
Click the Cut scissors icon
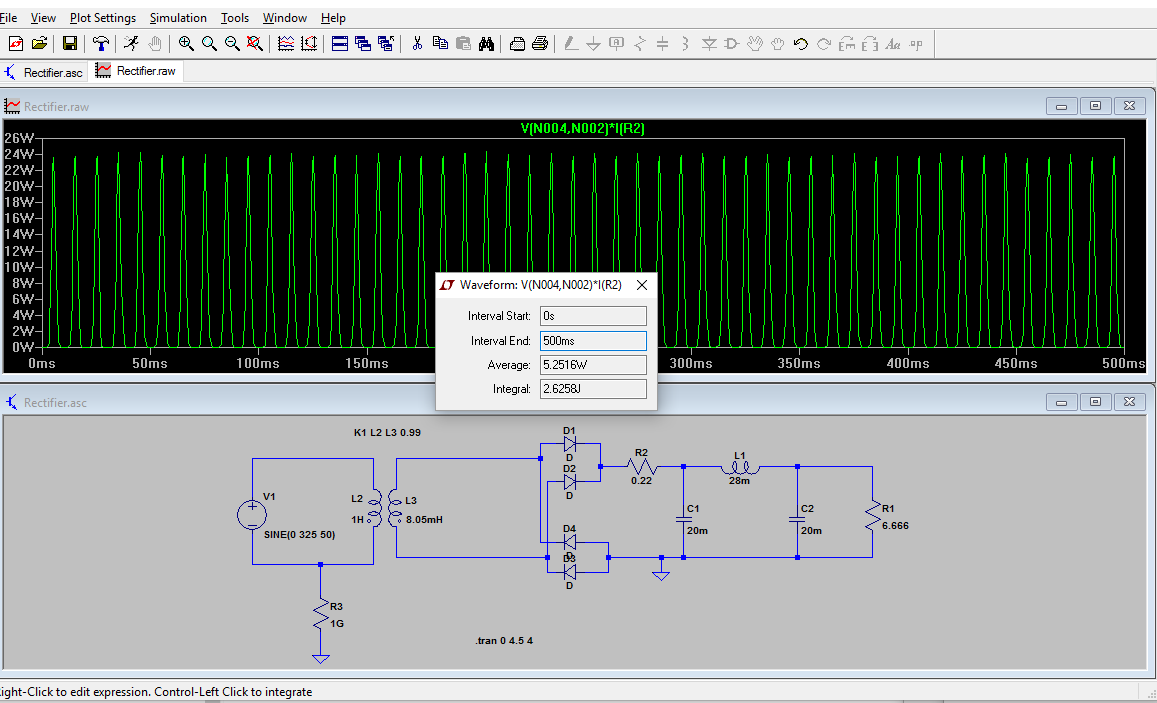coord(417,43)
